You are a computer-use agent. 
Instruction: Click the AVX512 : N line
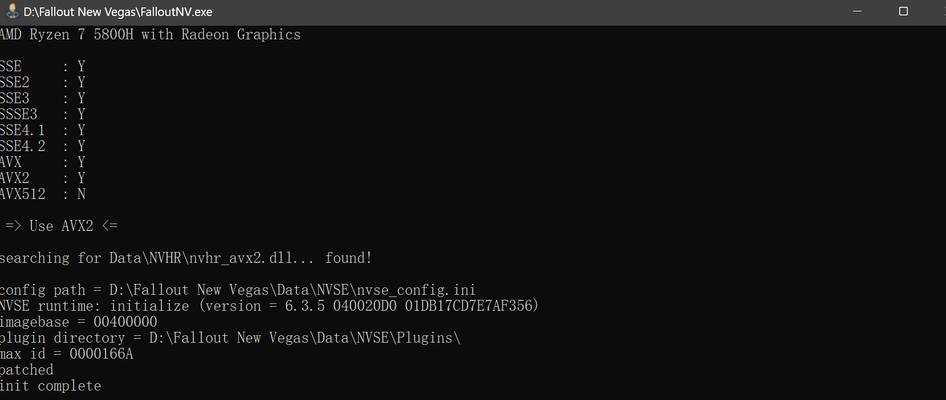pos(42,194)
